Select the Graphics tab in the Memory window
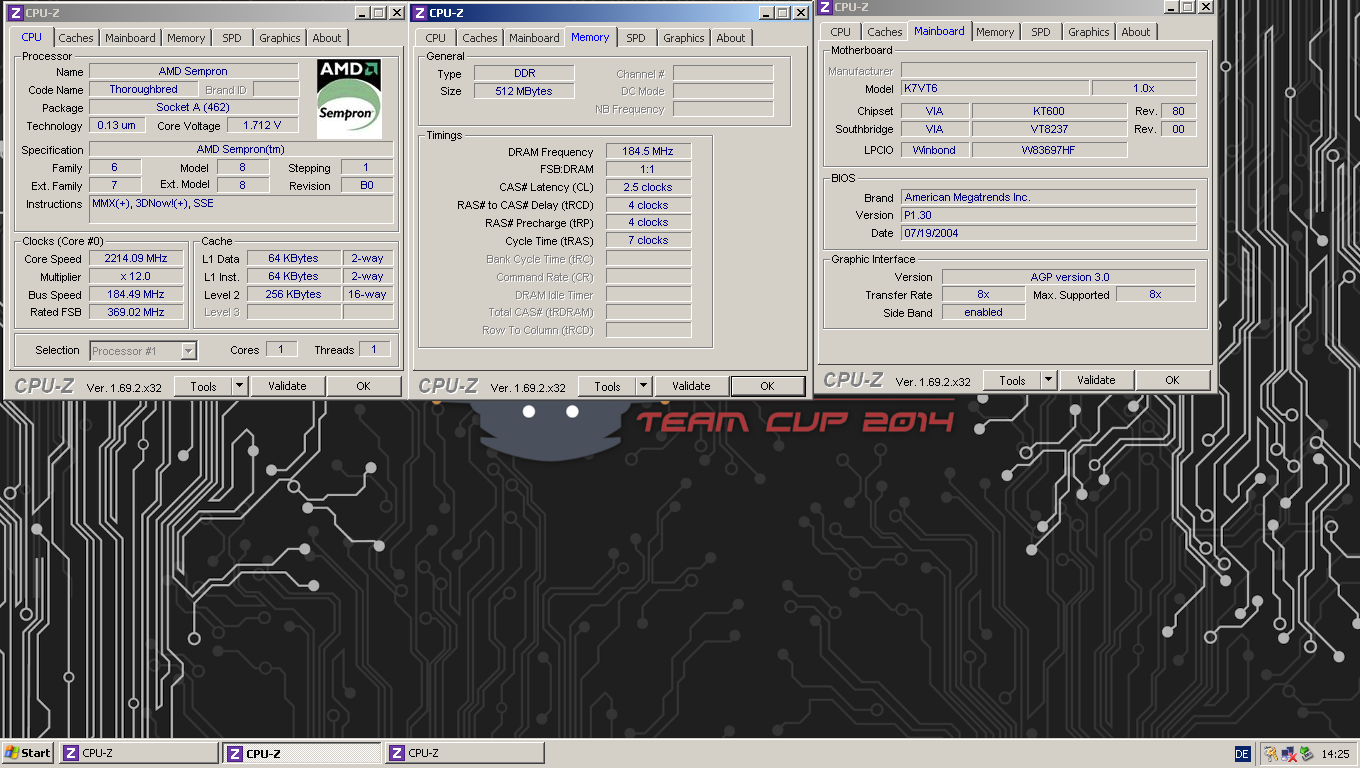Viewport: 1360px width, 768px height. [x=684, y=38]
